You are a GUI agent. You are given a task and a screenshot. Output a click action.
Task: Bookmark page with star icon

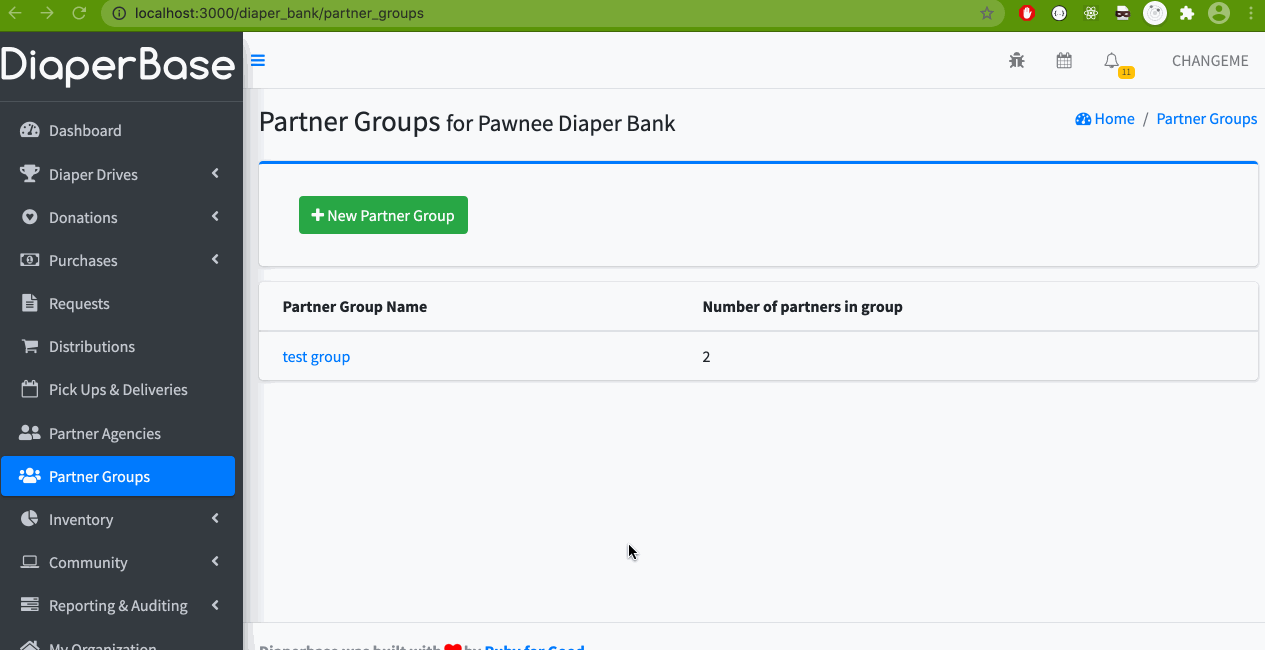pos(987,14)
